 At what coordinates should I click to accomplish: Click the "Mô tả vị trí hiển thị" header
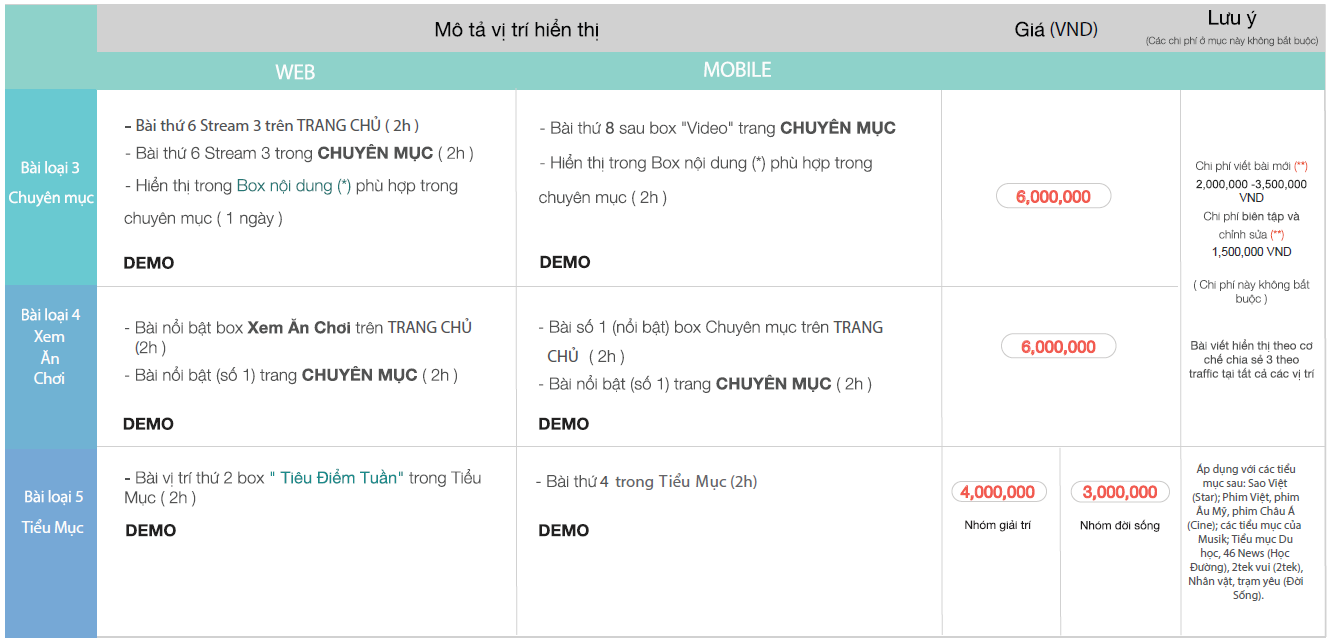pyautogui.click(x=516, y=30)
